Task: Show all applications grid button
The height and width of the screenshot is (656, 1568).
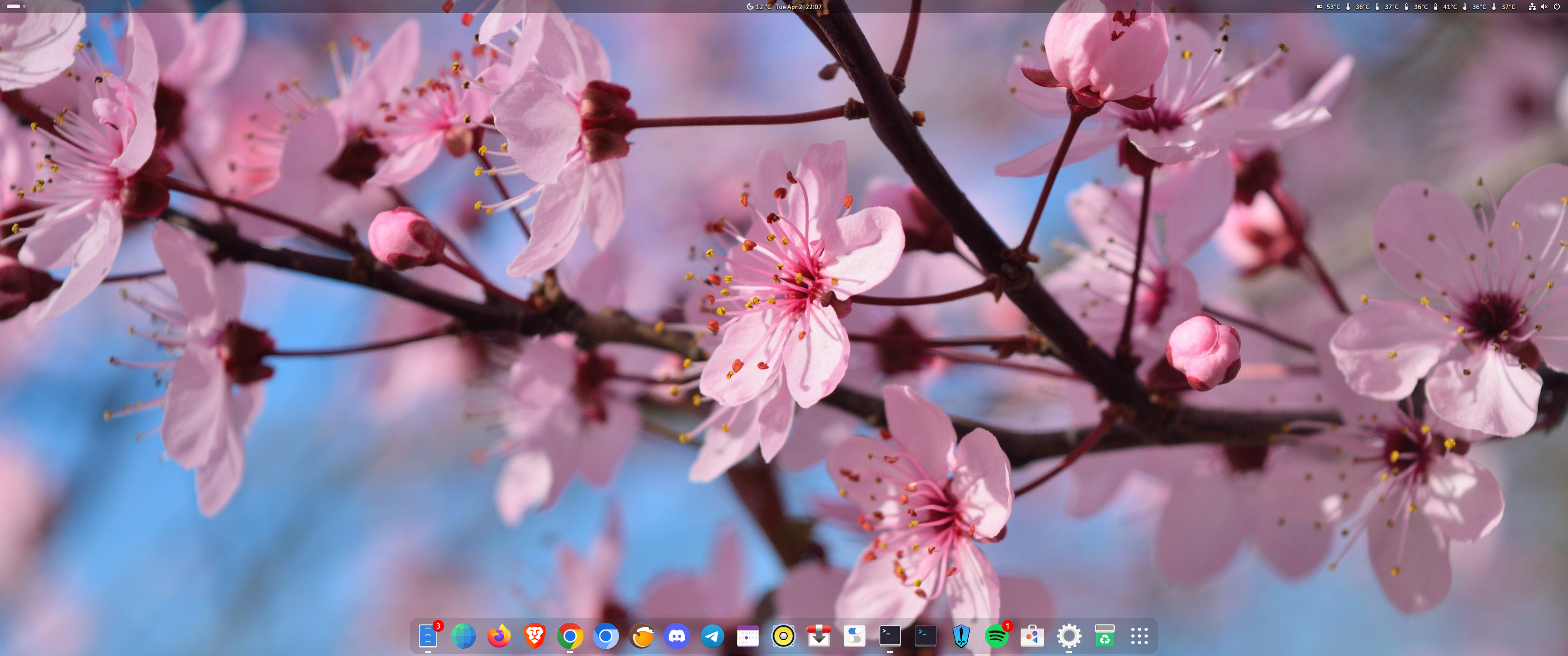Action: [1140, 636]
